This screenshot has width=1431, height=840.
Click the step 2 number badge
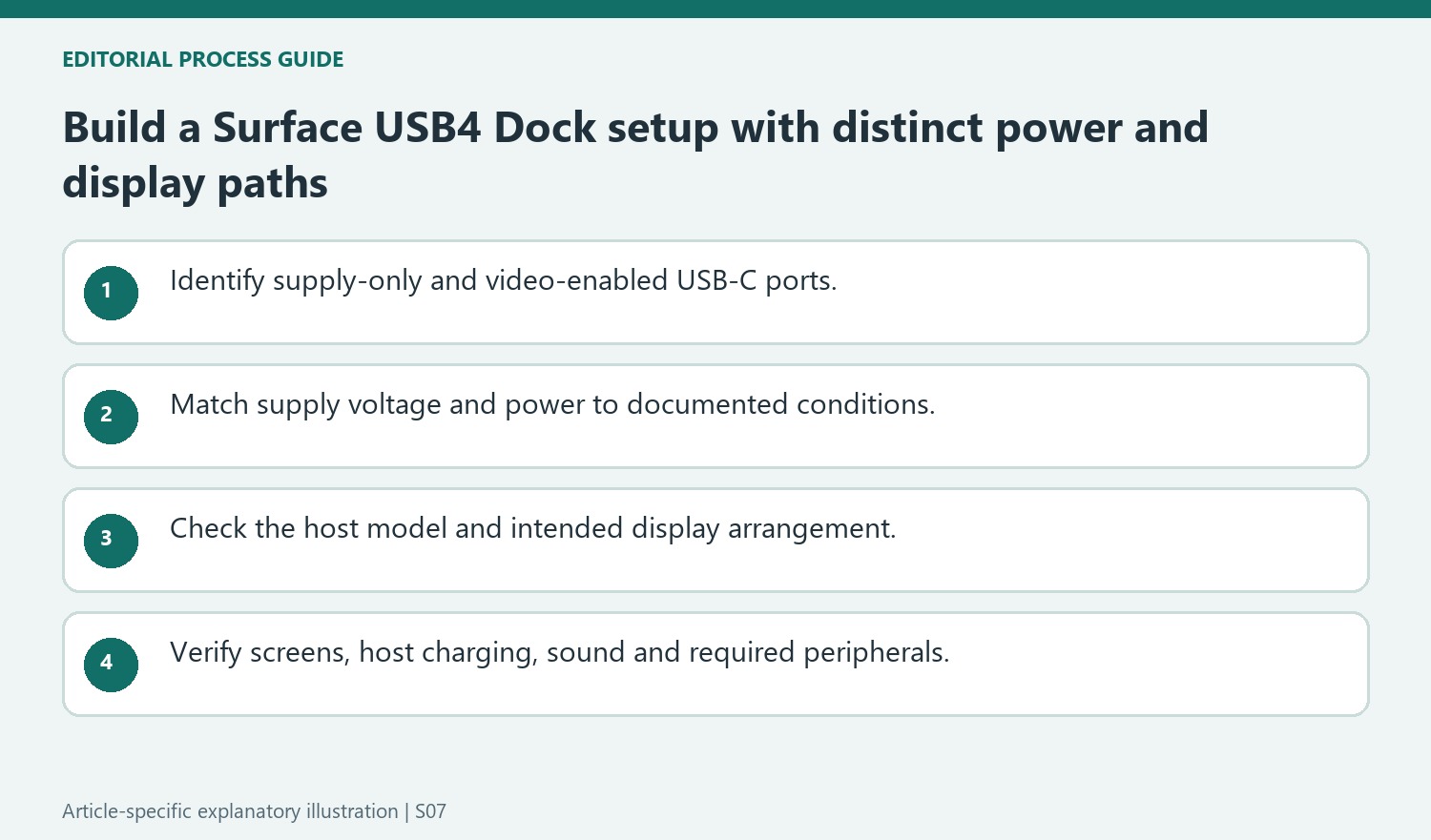pyautogui.click(x=111, y=417)
